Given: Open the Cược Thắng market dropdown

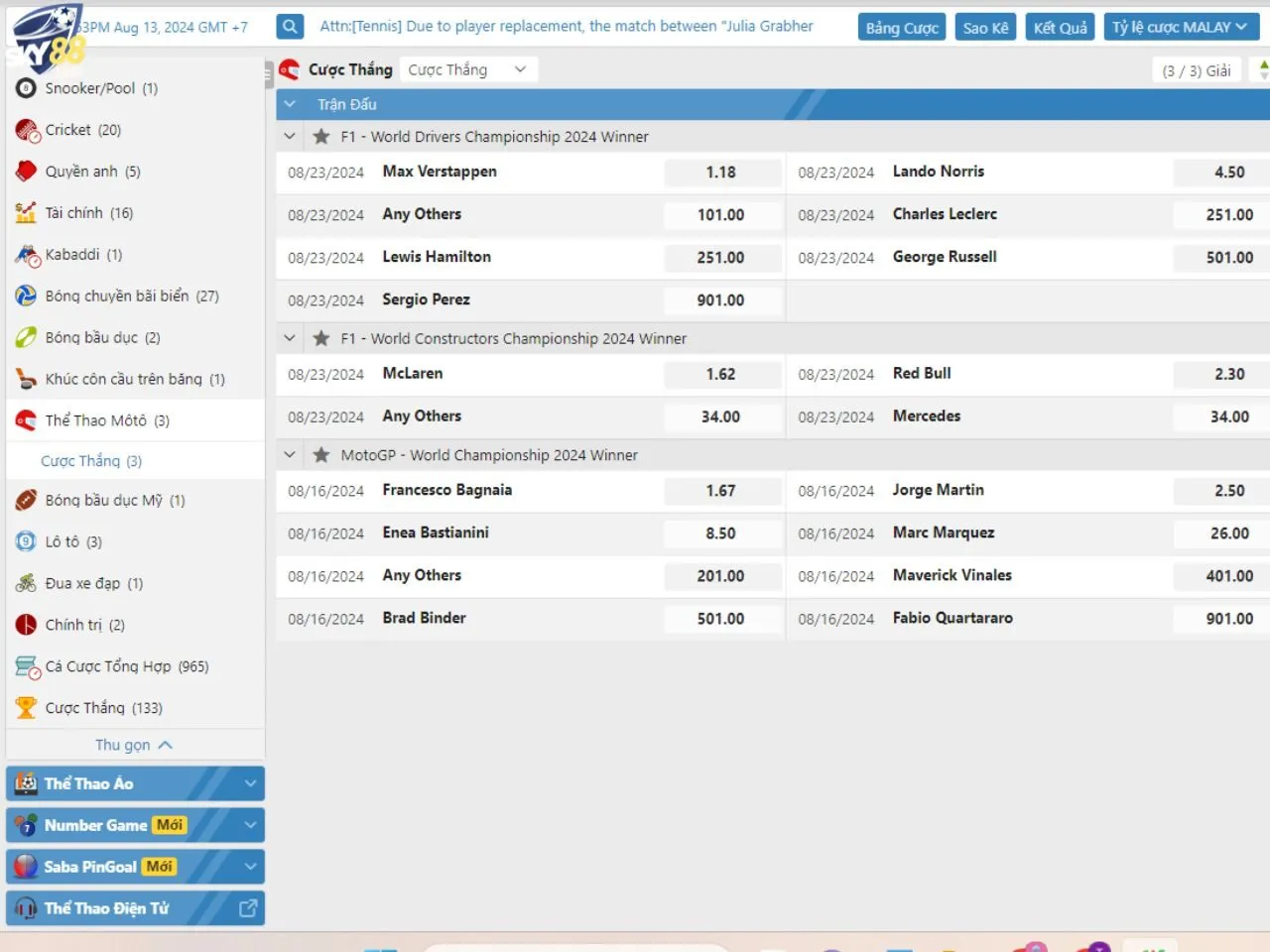Looking at the screenshot, I should tap(468, 69).
